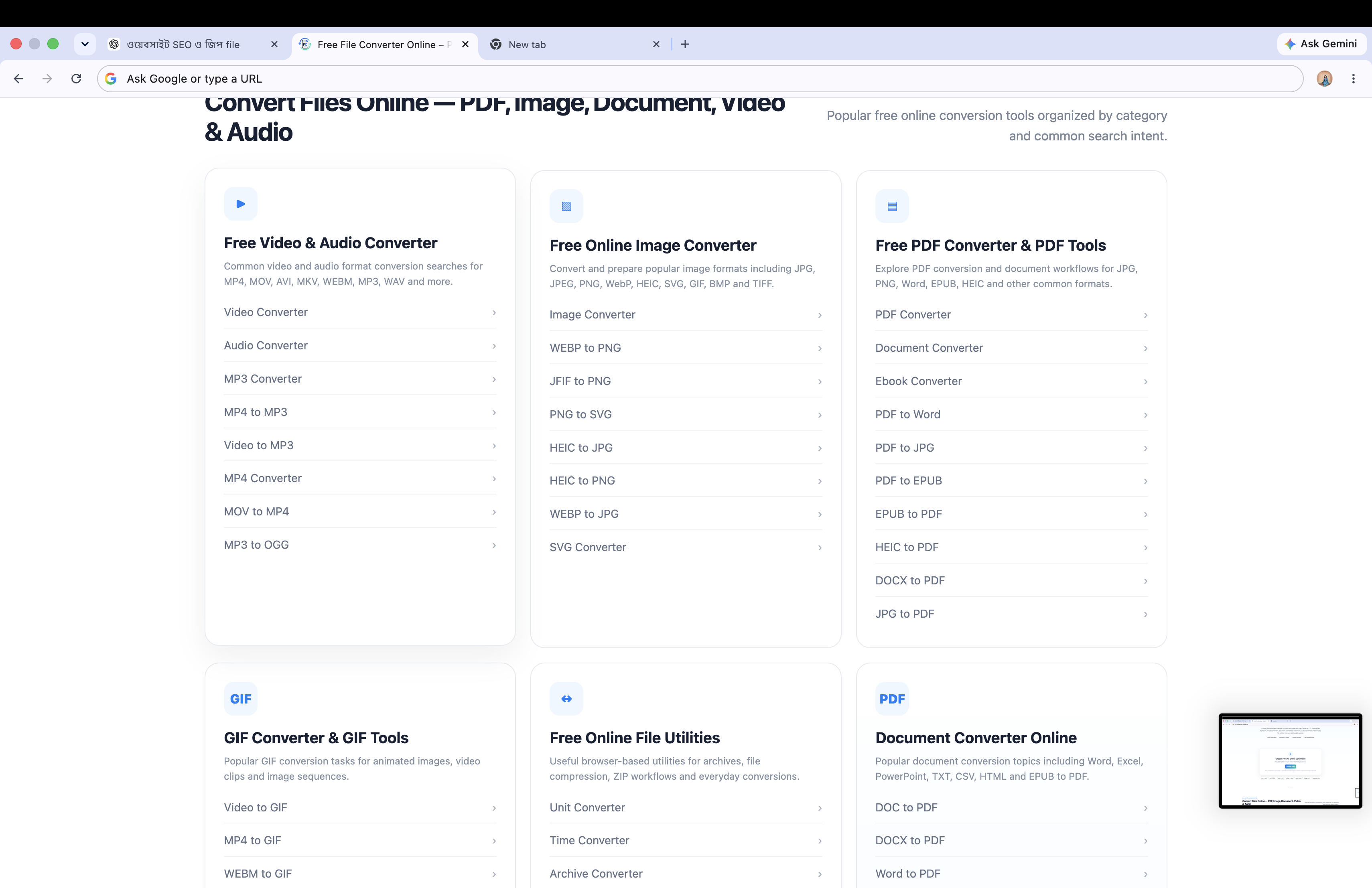Open the HEIC to JPG link
This screenshot has height=888, width=1372.
[x=686, y=448]
